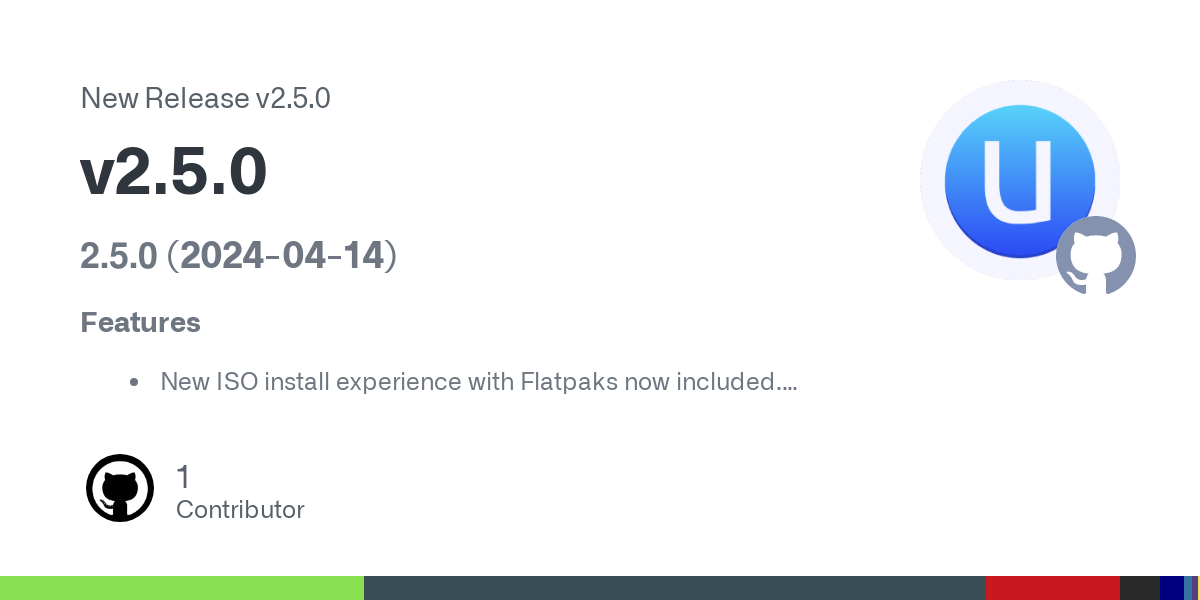Click the Features section heading
1200x600 pixels.
point(140,323)
